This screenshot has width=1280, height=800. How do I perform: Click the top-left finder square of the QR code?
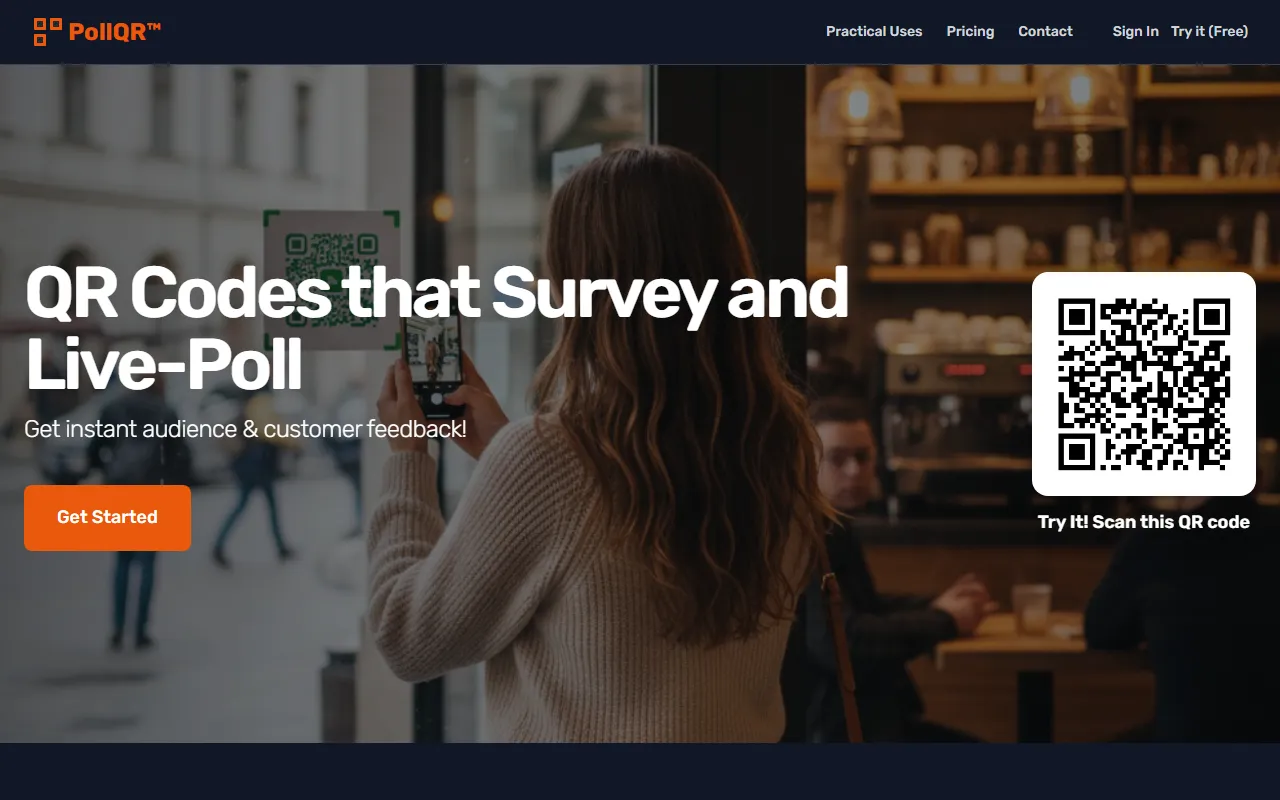pyautogui.click(x=1076, y=317)
